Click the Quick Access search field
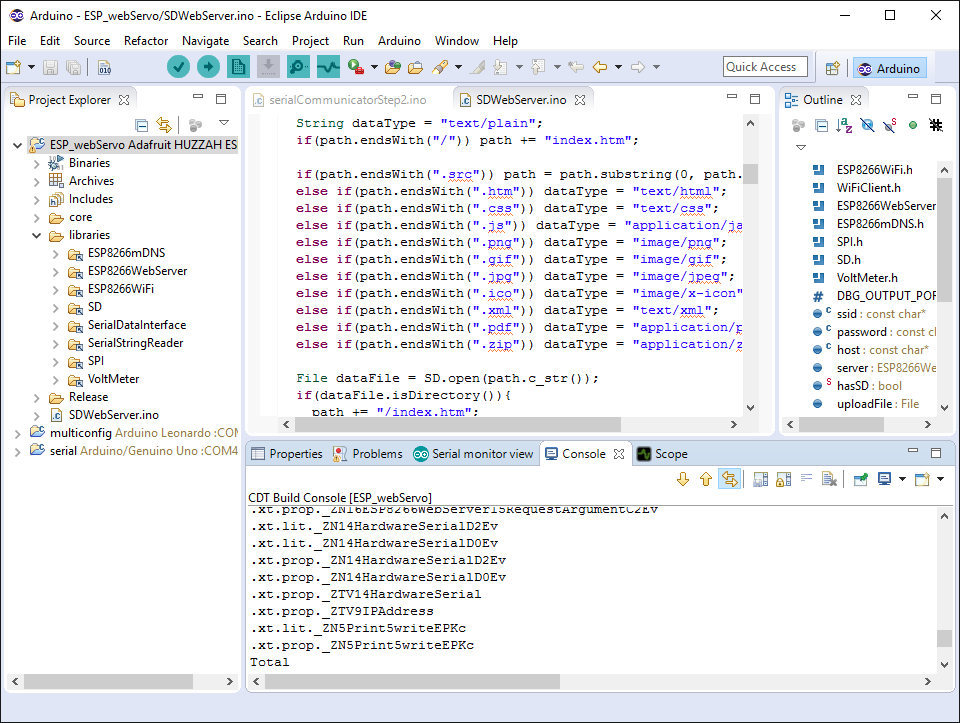 (x=765, y=67)
